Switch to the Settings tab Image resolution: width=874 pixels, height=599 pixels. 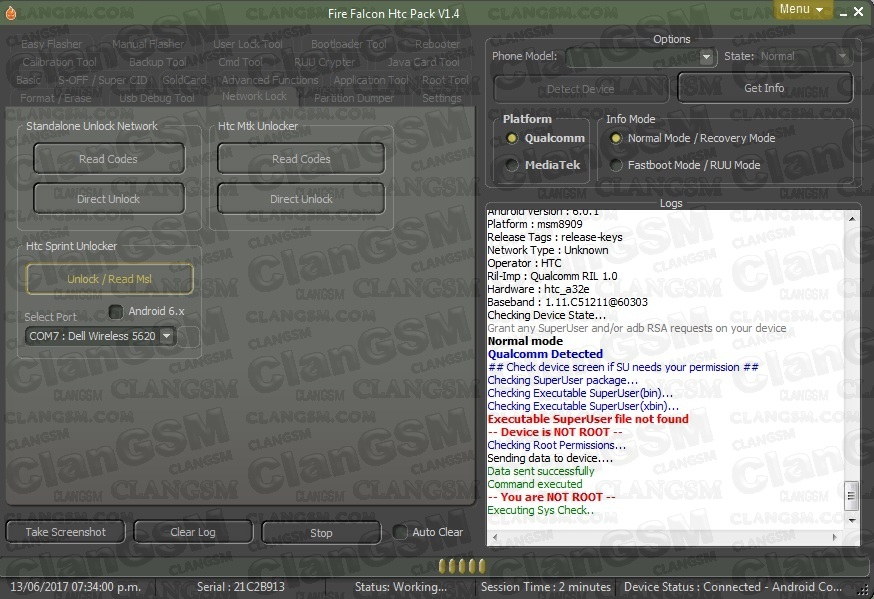click(x=441, y=98)
